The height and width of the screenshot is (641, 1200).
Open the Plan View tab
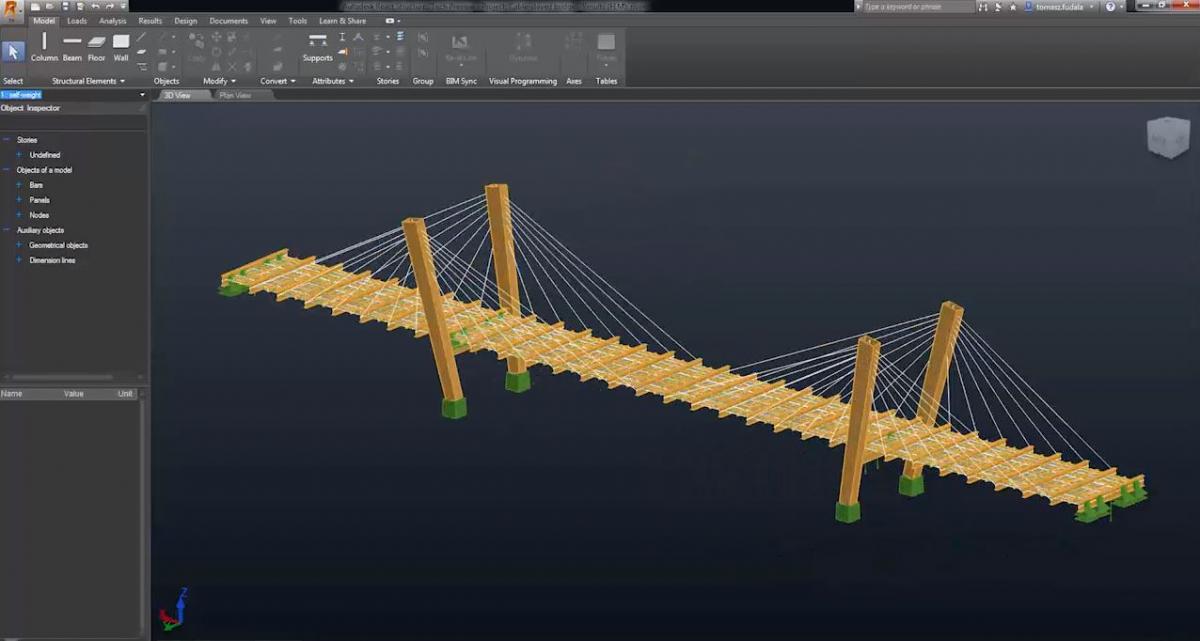tap(236, 95)
